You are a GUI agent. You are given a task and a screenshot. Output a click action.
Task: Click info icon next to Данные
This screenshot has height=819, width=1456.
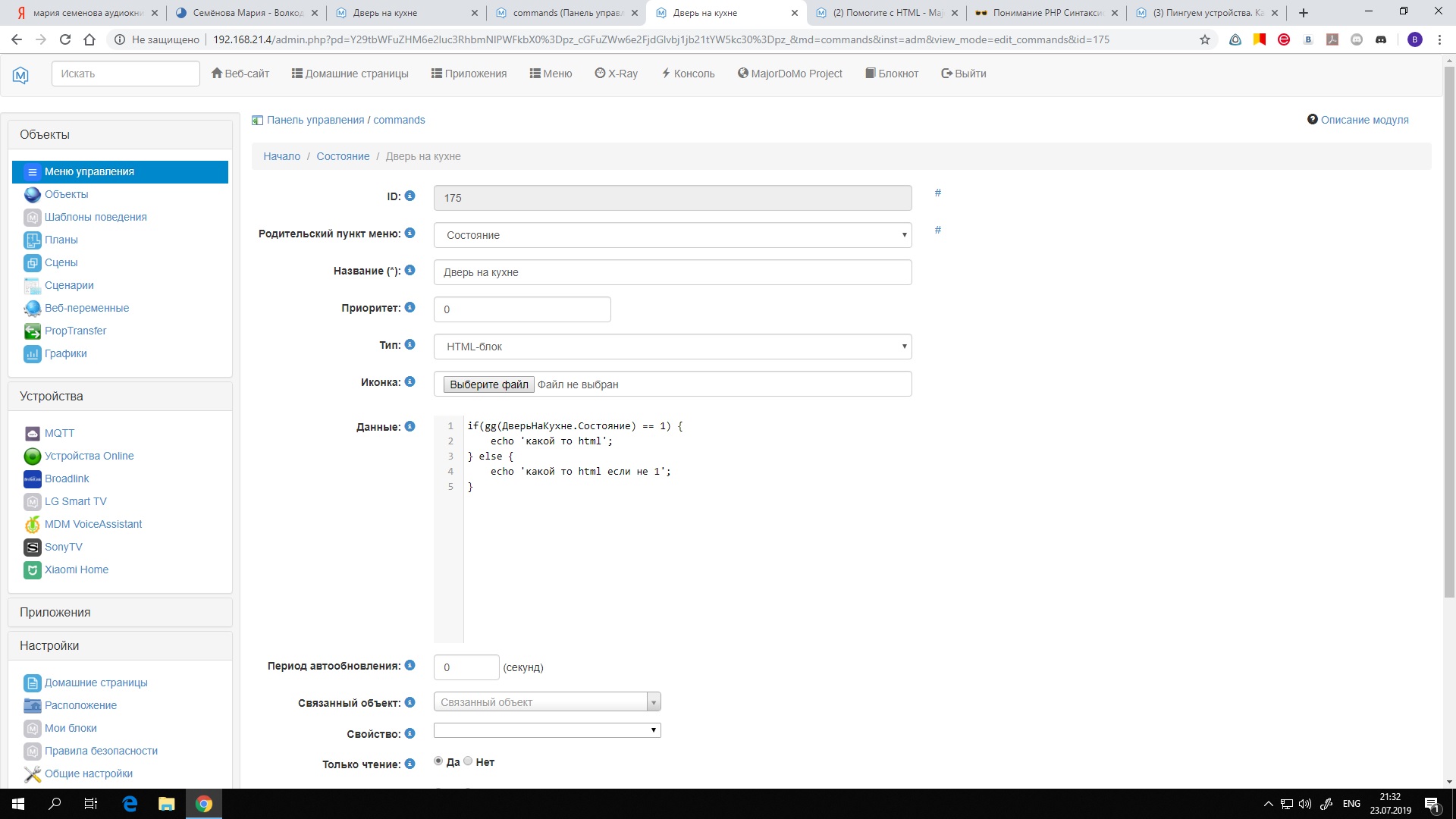tap(409, 427)
